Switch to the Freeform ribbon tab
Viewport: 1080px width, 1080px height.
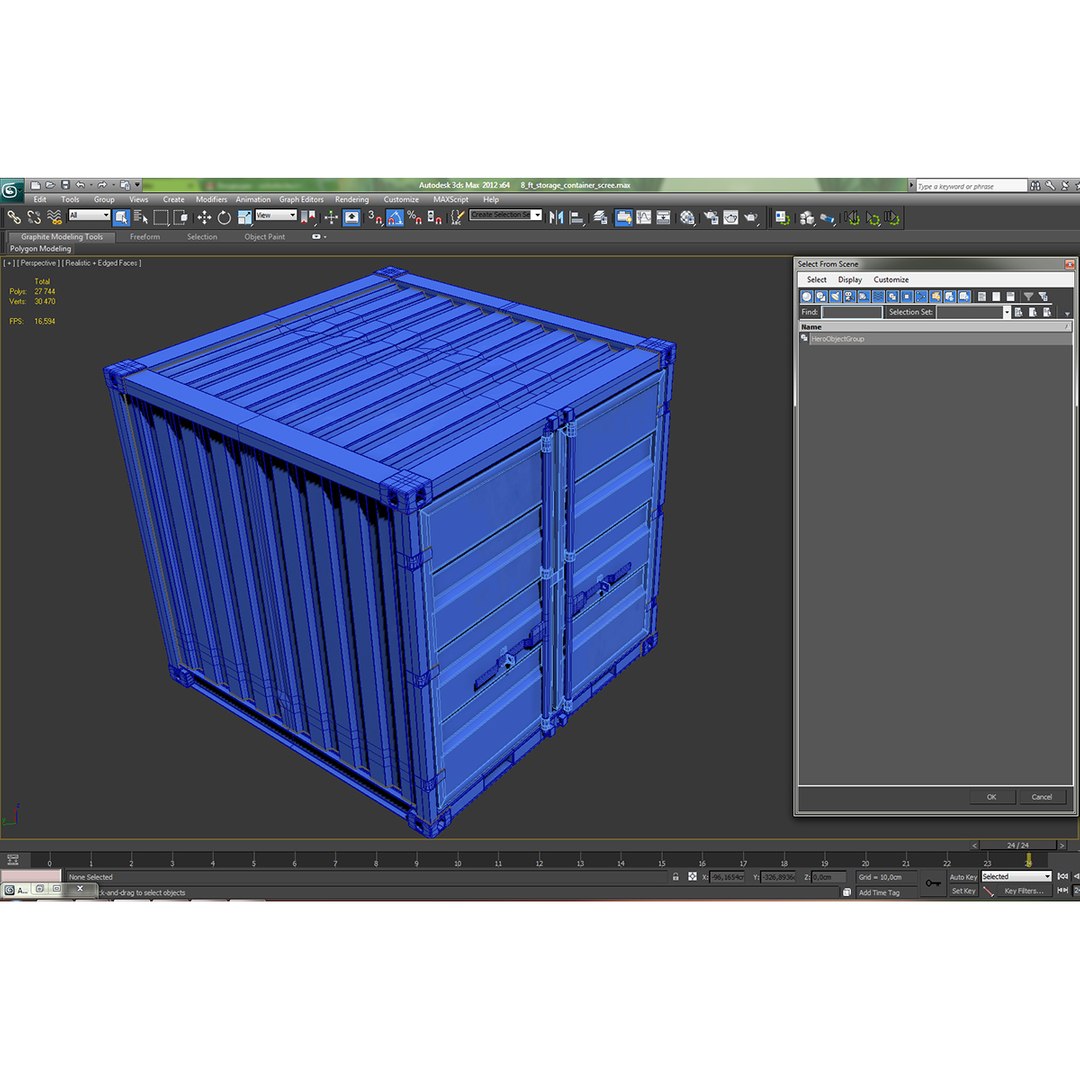145,237
